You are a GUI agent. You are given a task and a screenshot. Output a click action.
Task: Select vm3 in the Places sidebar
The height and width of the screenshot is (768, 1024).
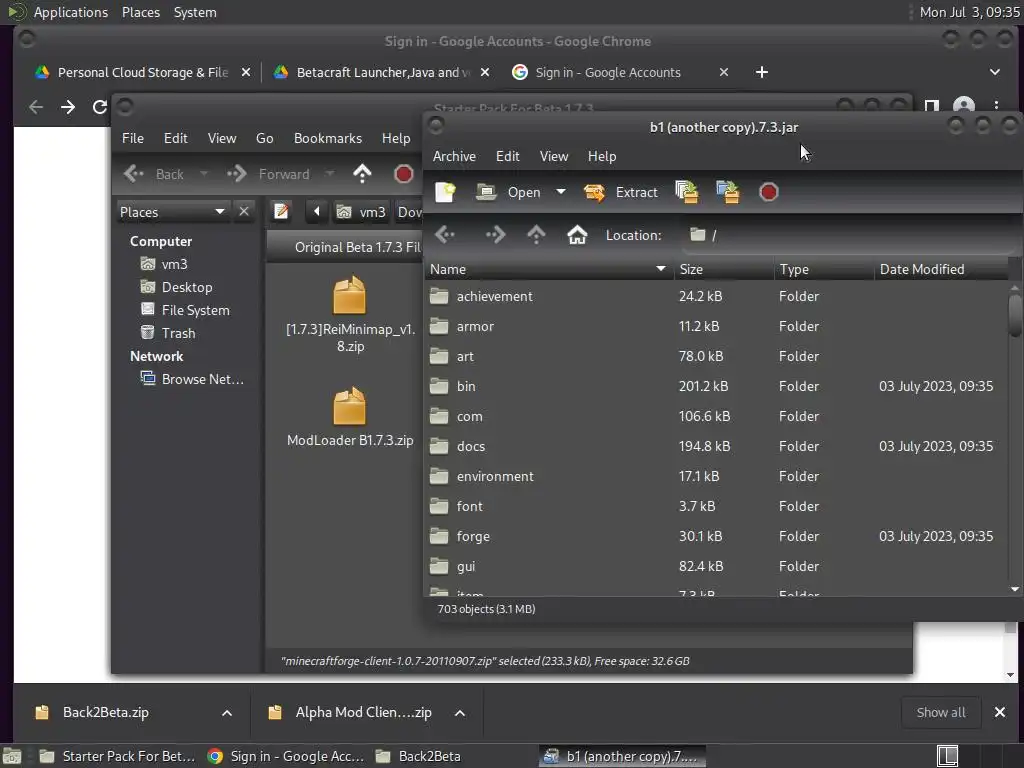pos(164,264)
